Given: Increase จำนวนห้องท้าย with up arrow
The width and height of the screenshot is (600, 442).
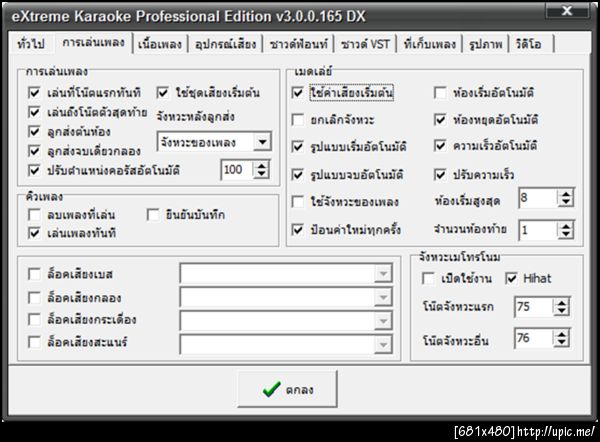Looking at the screenshot, I should point(566,226).
